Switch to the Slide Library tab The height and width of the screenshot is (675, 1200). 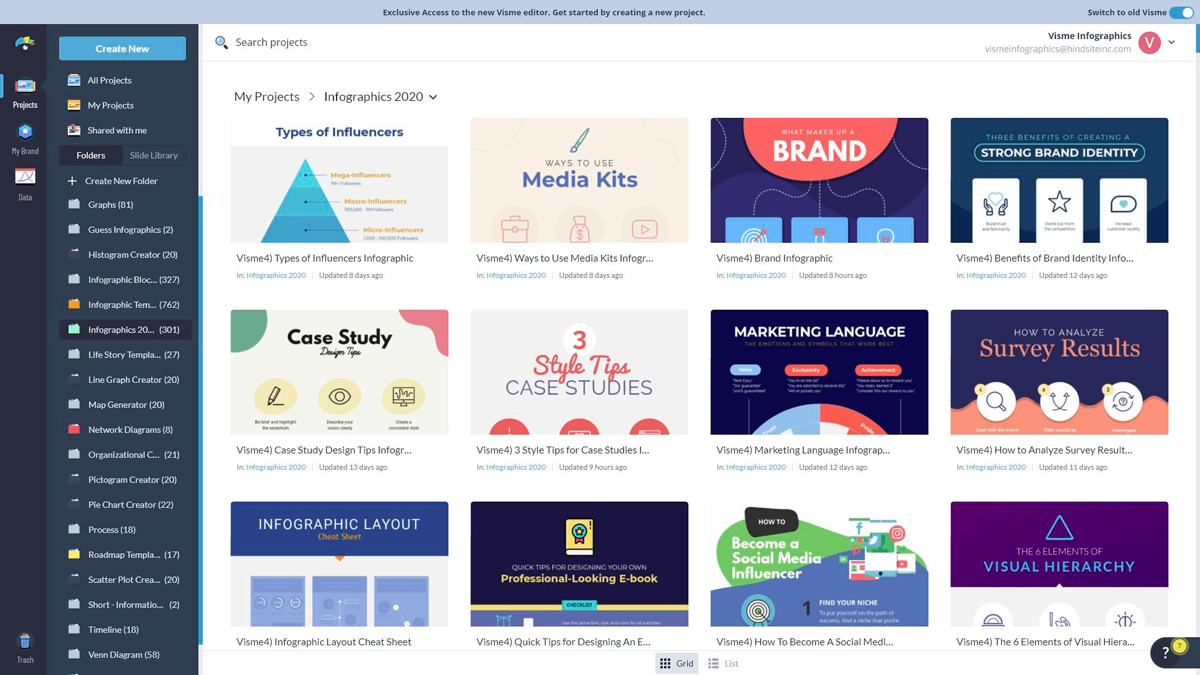point(154,155)
